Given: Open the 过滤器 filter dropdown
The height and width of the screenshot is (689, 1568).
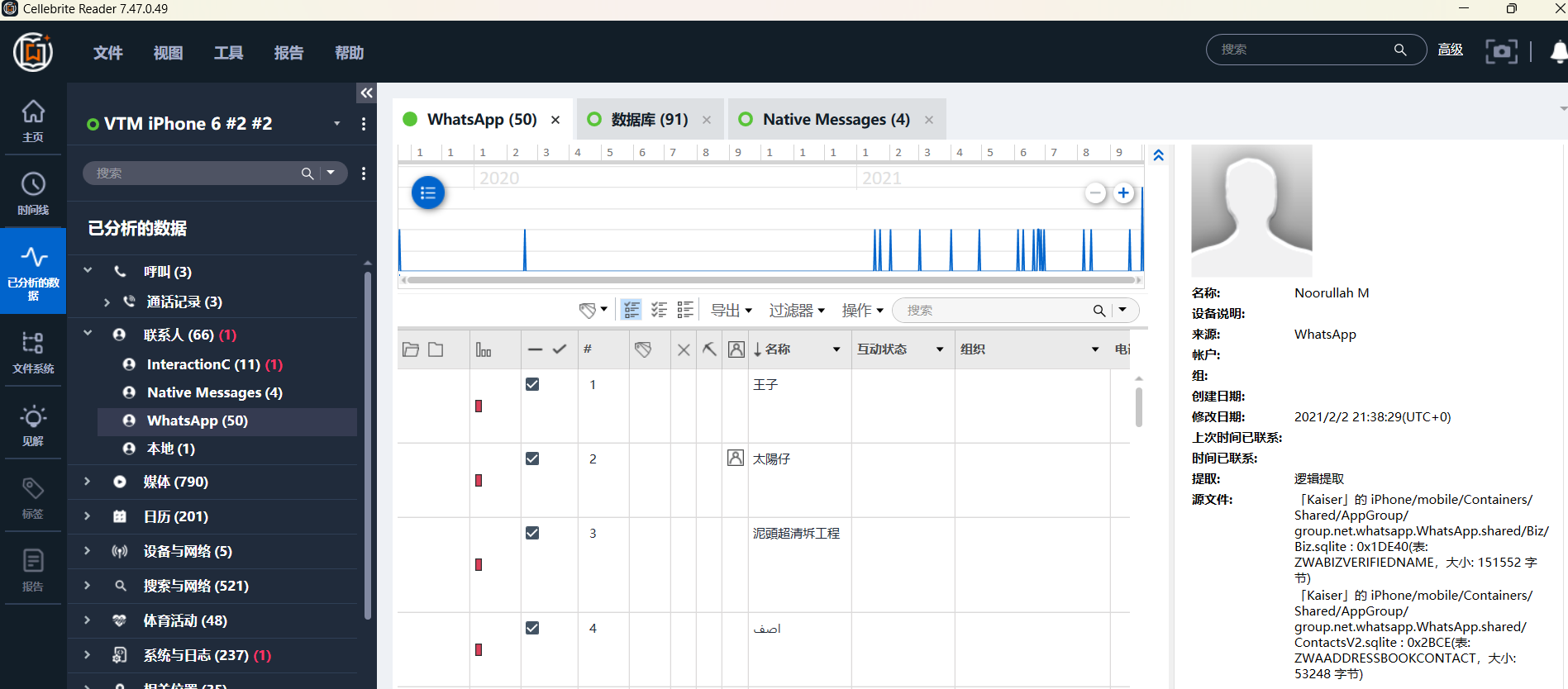Looking at the screenshot, I should (797, 311).
